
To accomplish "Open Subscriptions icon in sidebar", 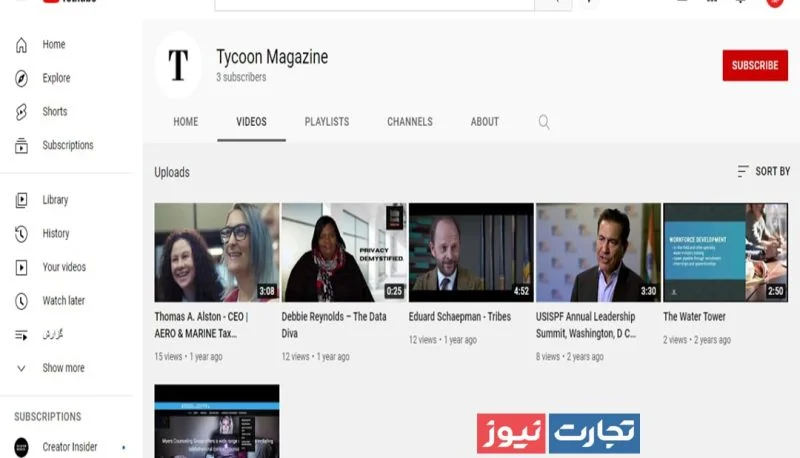I will click(x=21, y=145).
